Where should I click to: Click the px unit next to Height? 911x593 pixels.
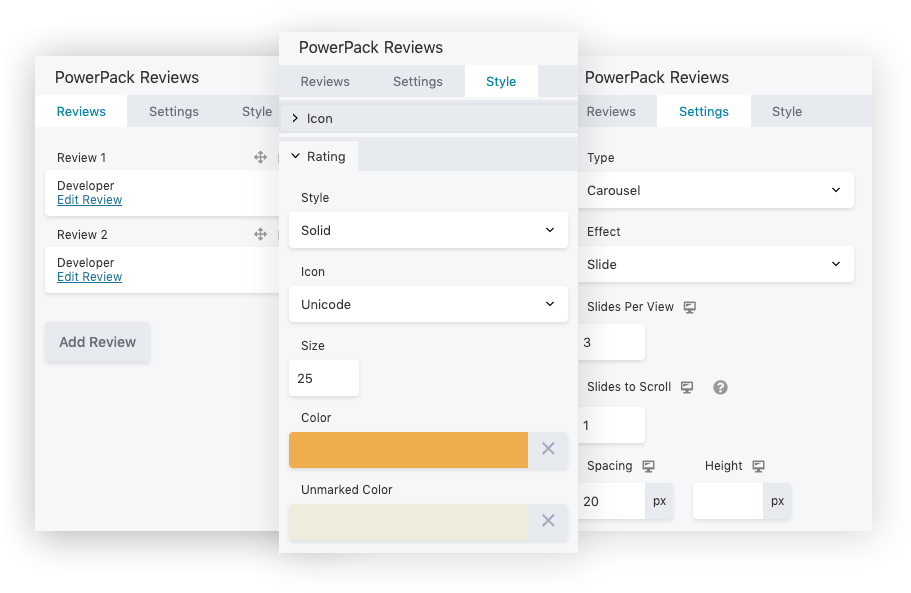pyautogui.click(x=777, y=501)
